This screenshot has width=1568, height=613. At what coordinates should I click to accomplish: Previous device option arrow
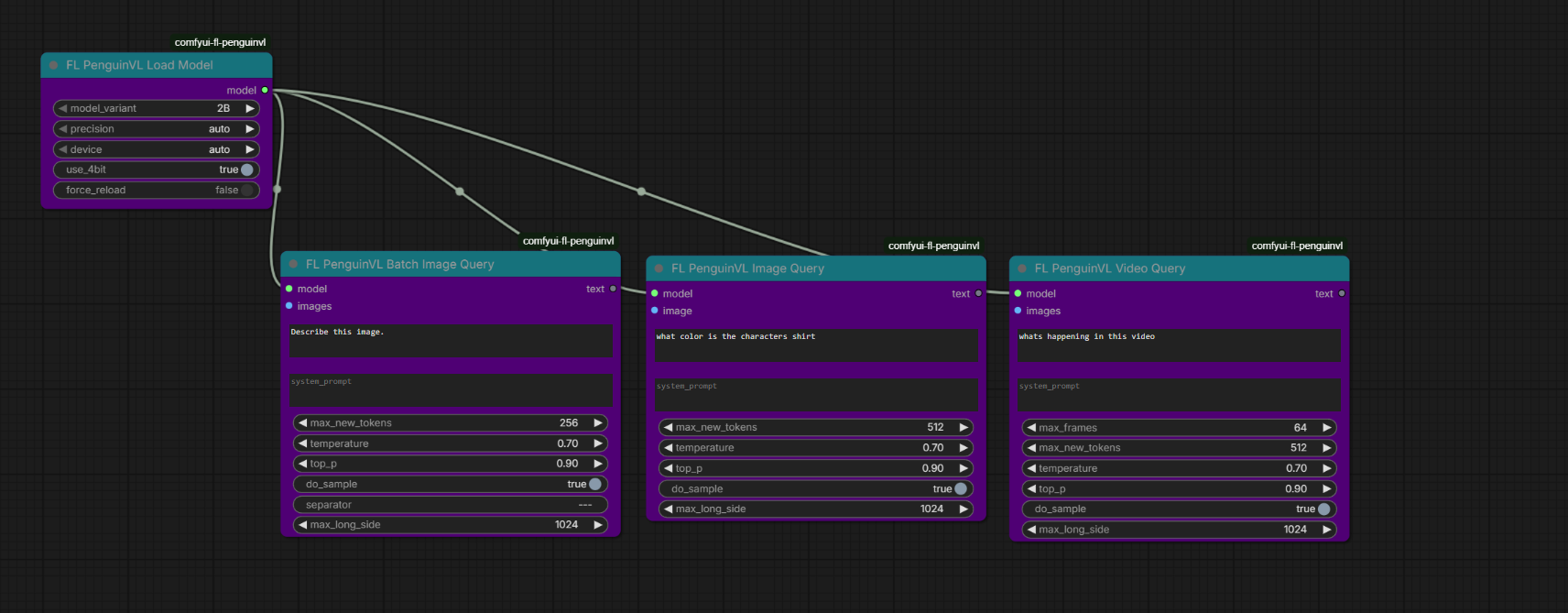(63, 149)
